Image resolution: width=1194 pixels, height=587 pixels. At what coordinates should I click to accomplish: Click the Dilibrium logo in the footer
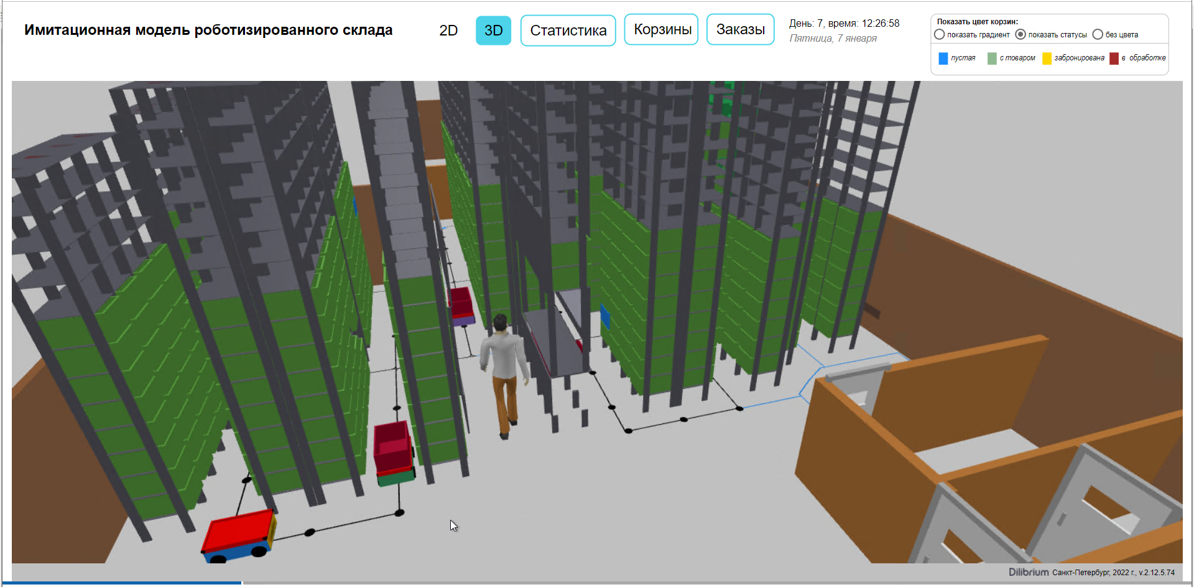(1028, 573)
